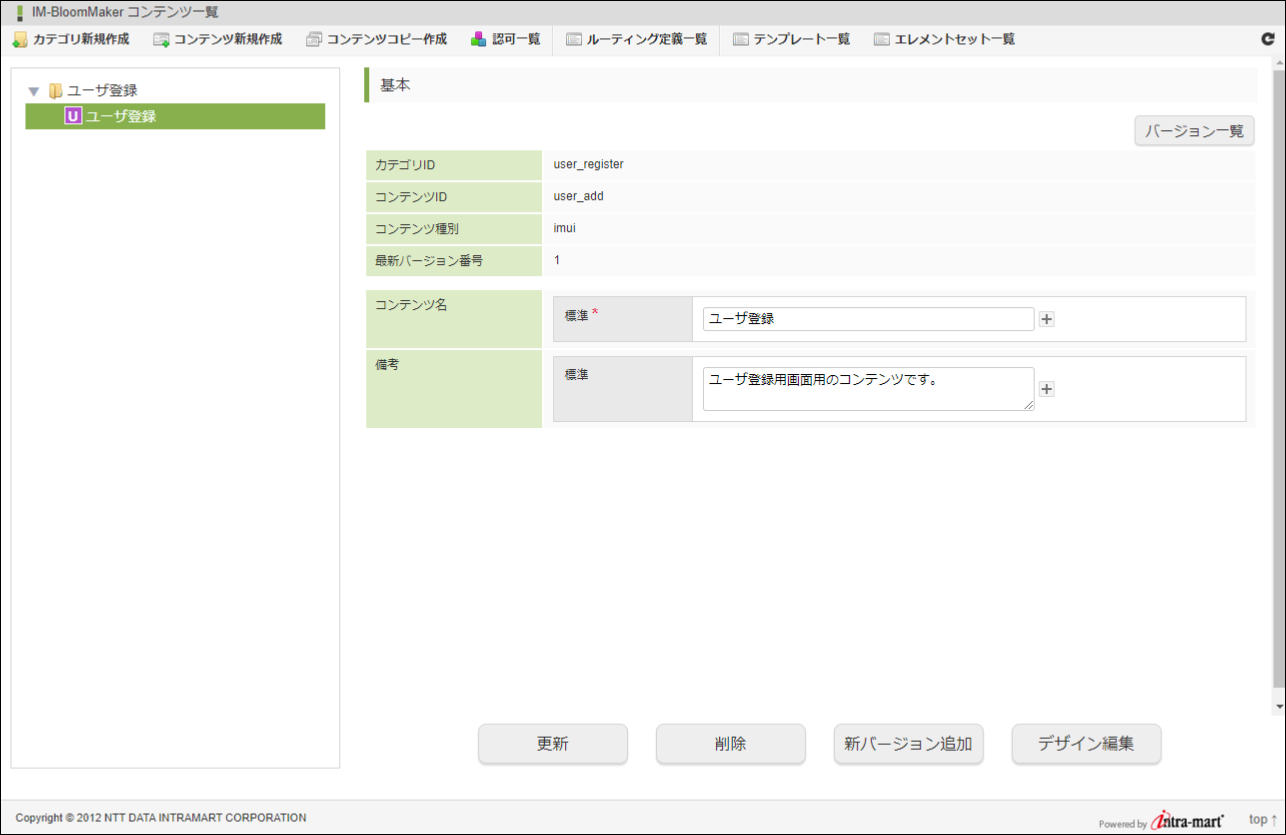Open the 認可一覧 toolbar item
This screenshot has height=835, width=1286.
[506, 40]
